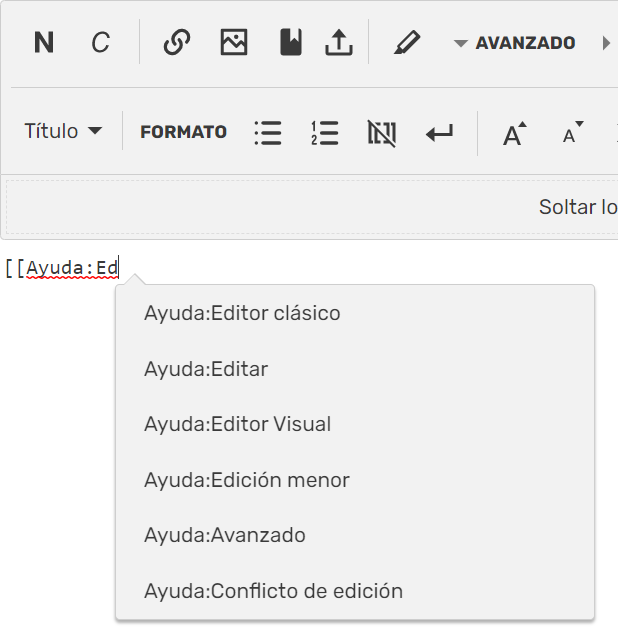The width and height of the screenshot is (618, 635).
Task: Apply bold with the N button
Action: [44, 43]
